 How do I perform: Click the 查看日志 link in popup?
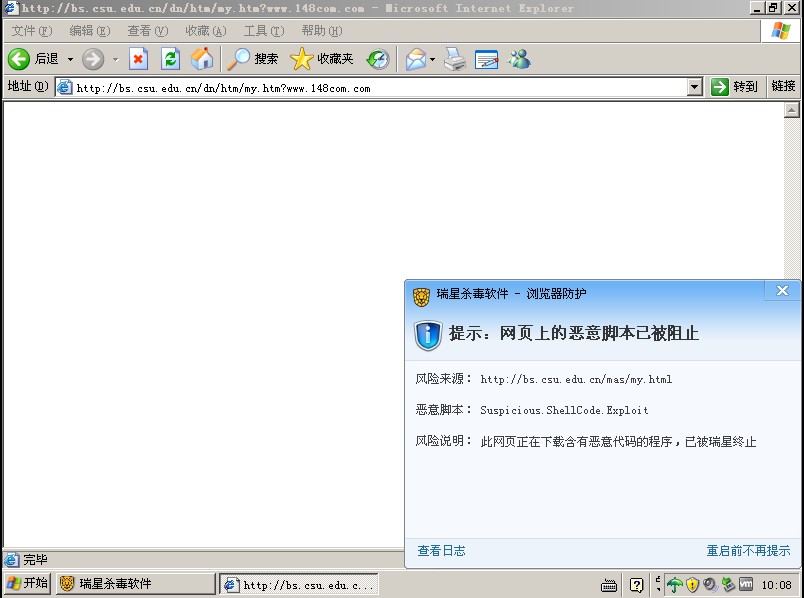coord(441,551)
